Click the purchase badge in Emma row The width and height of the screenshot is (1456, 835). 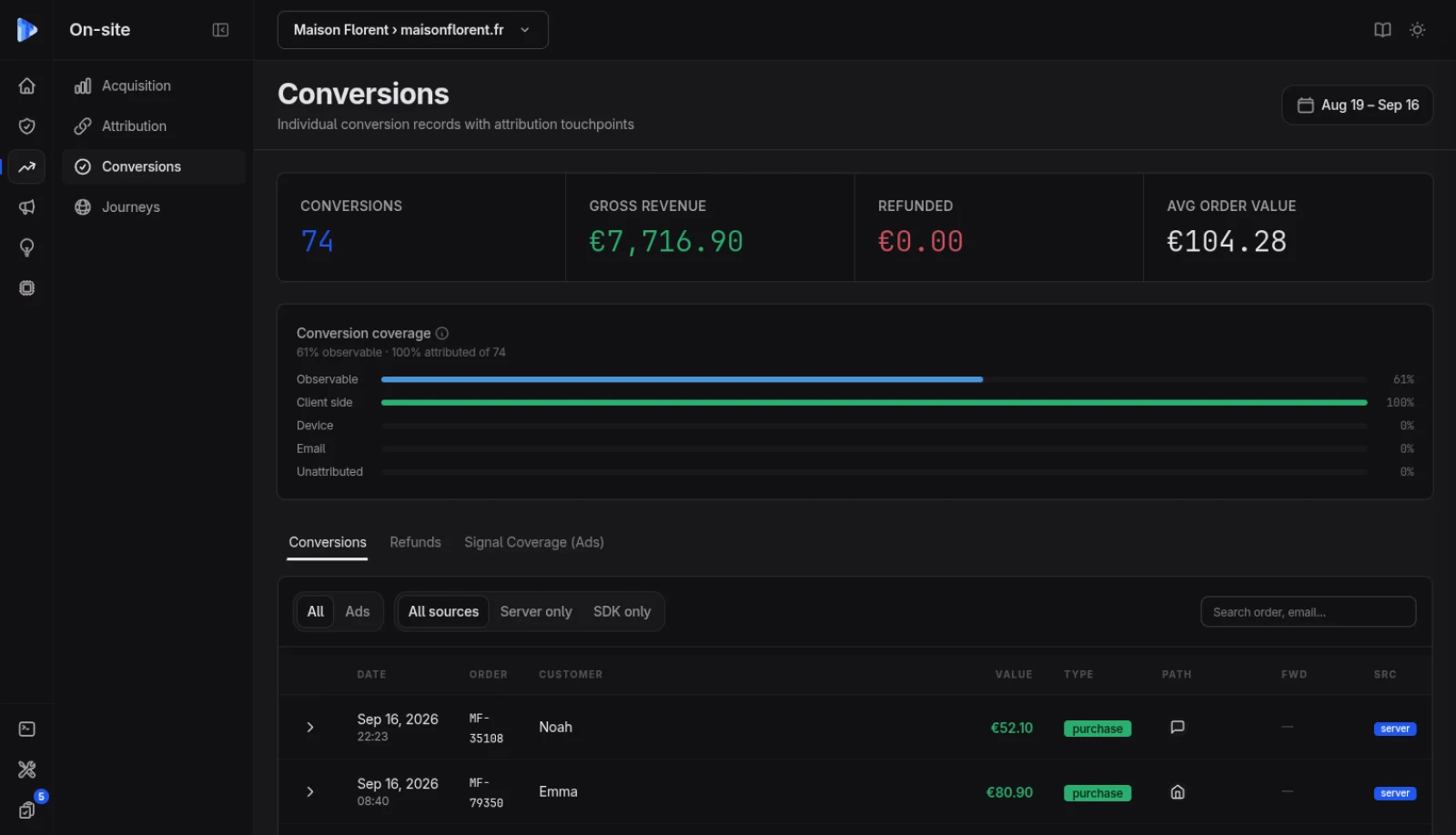[x=1097, y=793]
